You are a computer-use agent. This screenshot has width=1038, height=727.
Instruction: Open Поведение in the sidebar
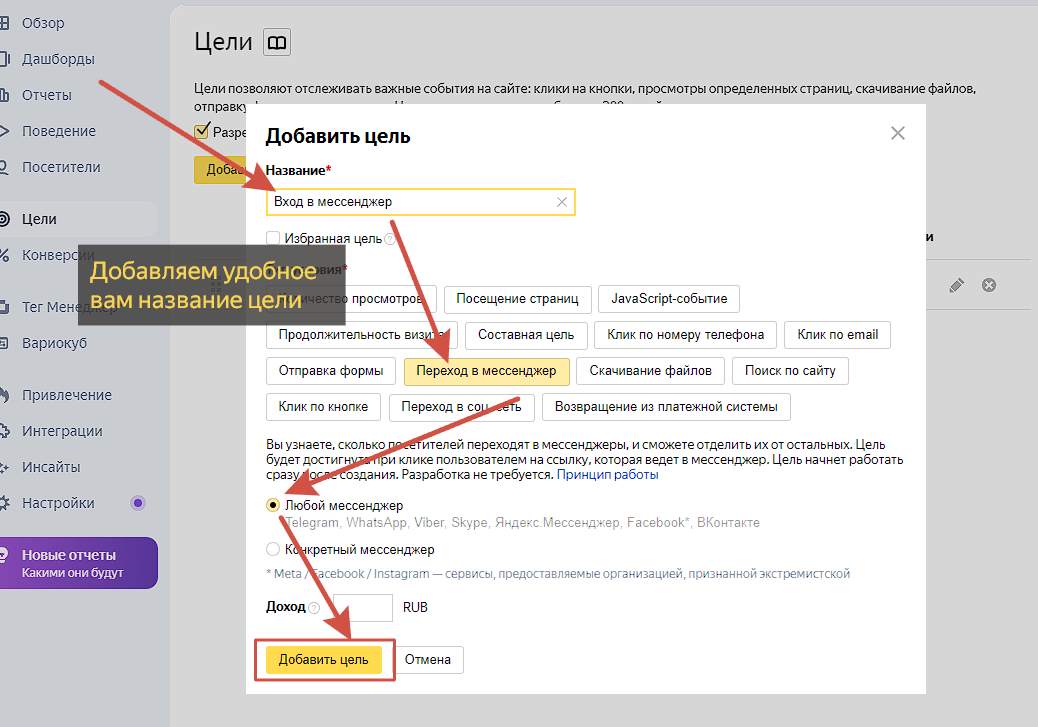[59, 131]
